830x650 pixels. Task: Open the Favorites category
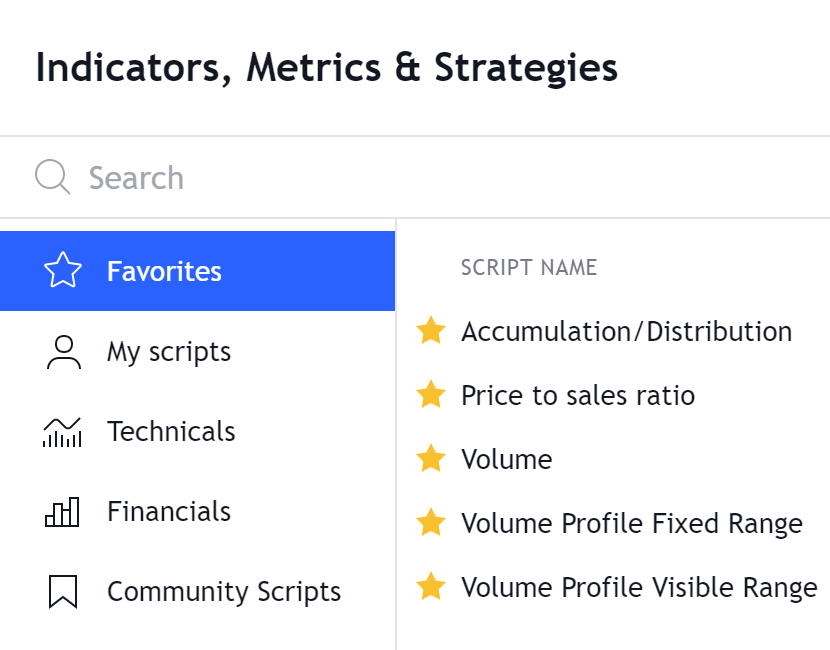tap(164, 271)
